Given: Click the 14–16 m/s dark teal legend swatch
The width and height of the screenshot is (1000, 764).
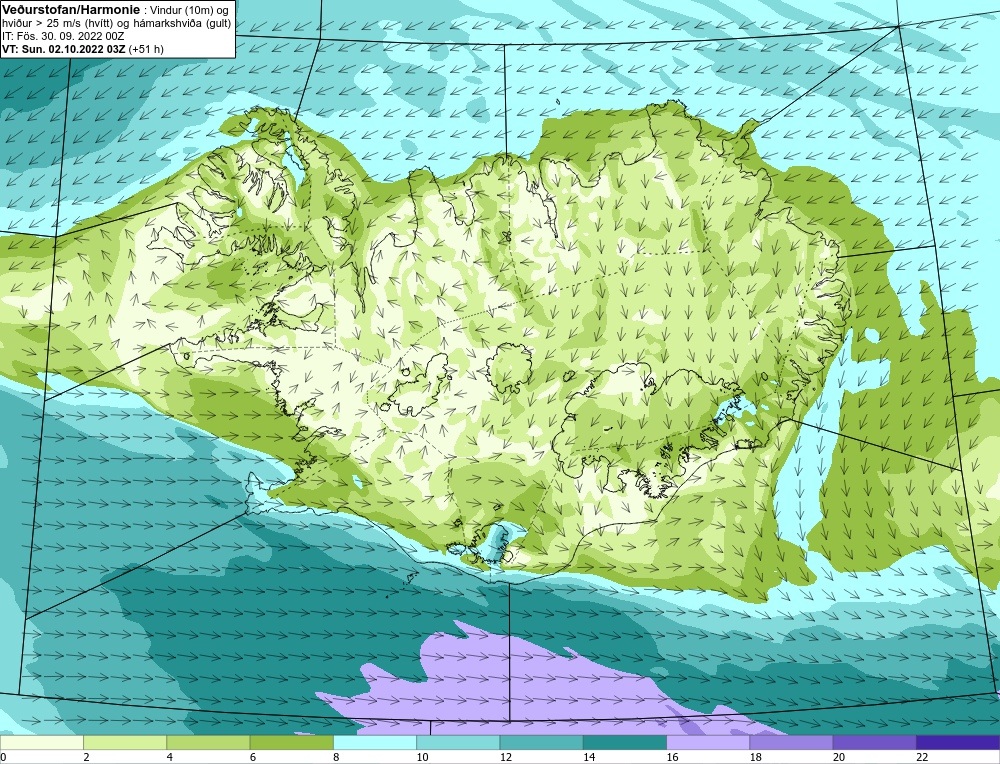Looking at the screenshot, I should (x=625, y=742).
